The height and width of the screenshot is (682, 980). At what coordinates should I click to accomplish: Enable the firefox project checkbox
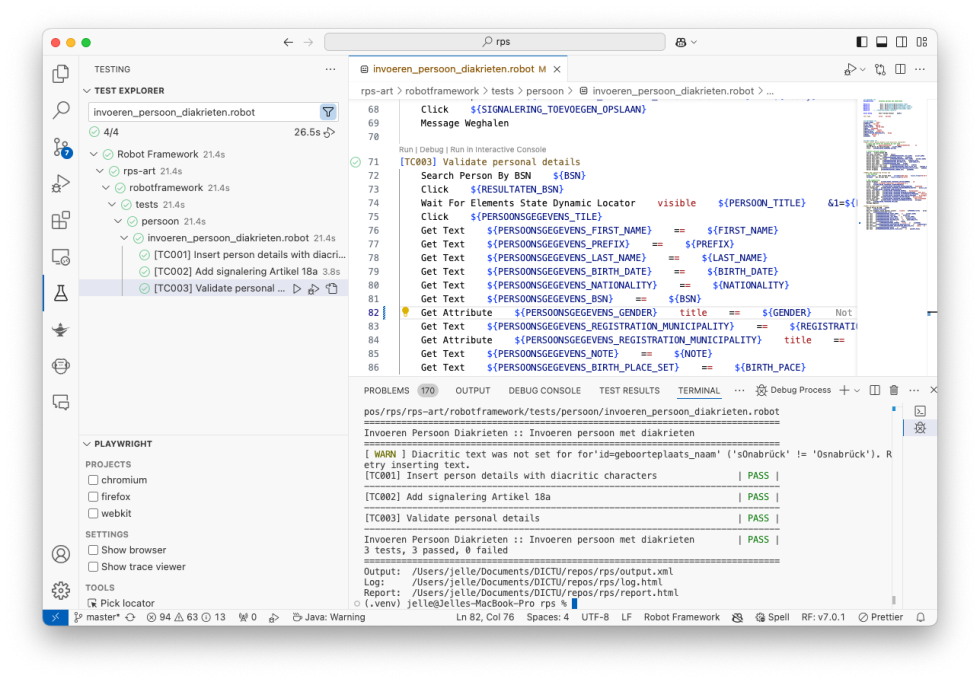point(93,497)
